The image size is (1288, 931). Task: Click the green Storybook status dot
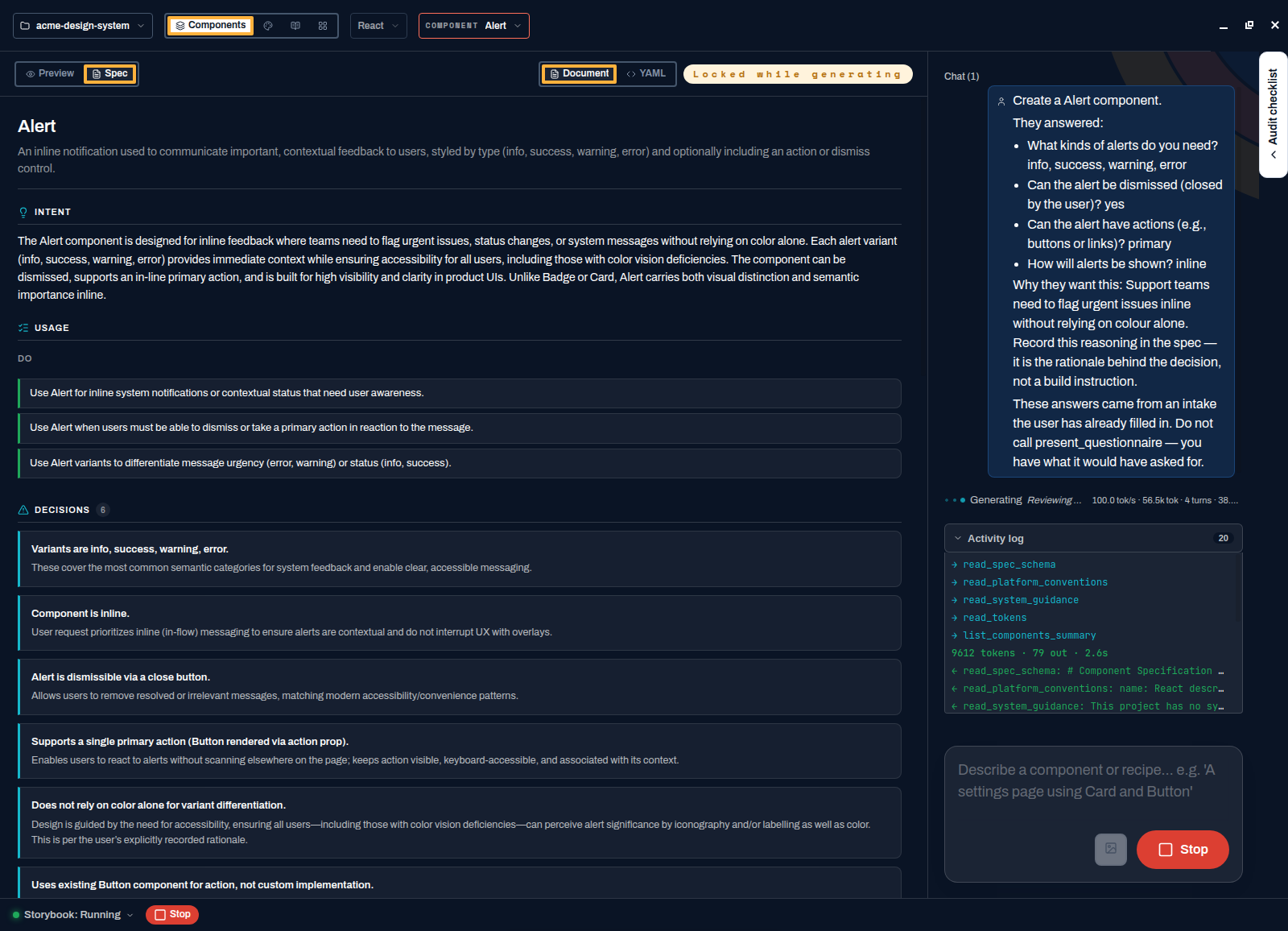point(15,915)
